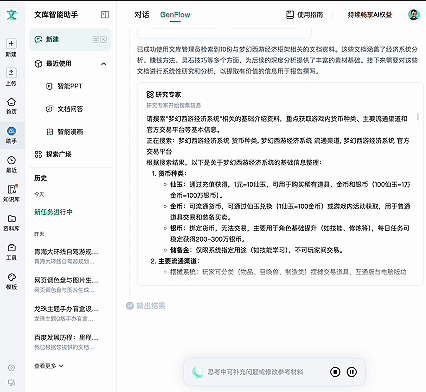Click the help question mark icon
Image resolution: width=426 pixels, height=392 pixels.
click(11, 368)
